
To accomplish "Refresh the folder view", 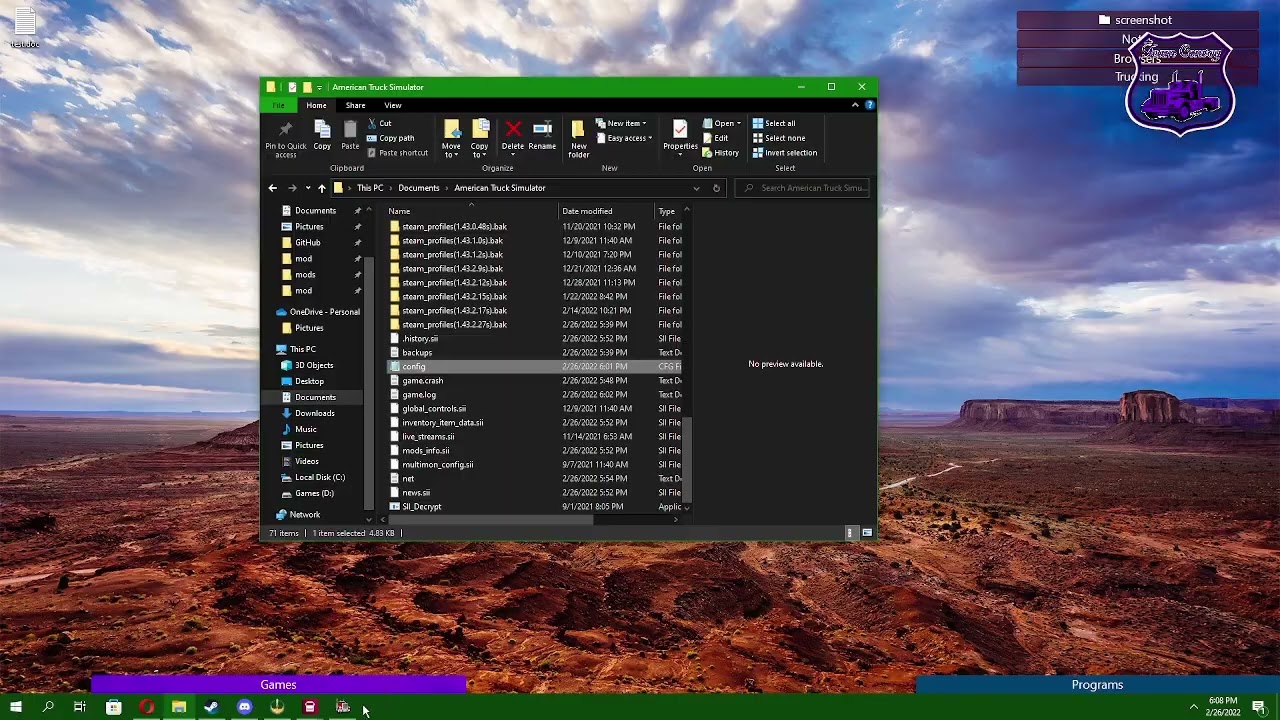I will pyautogui.click(x=716, y=188).
